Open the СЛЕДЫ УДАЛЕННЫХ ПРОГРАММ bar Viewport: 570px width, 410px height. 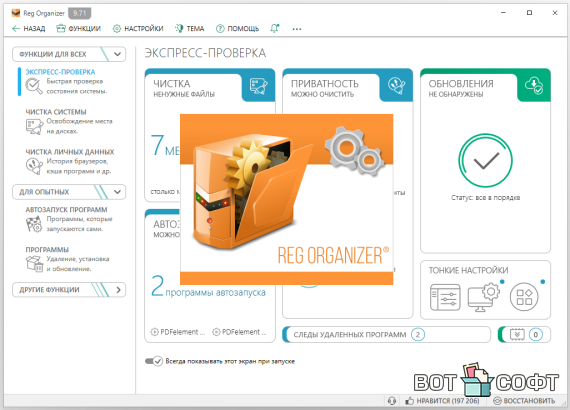386,334
